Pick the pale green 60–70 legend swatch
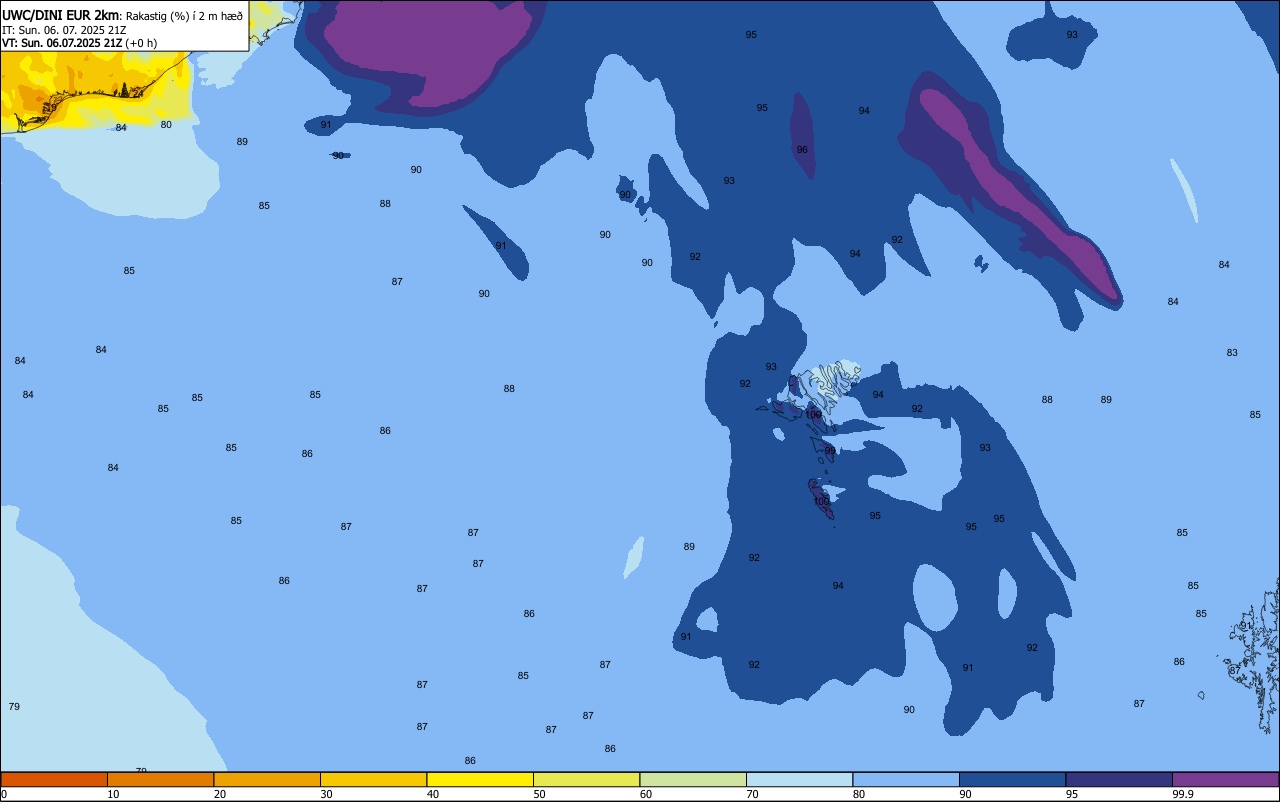This screenshot has height=802, width=1280. click(x=693, y=779)
